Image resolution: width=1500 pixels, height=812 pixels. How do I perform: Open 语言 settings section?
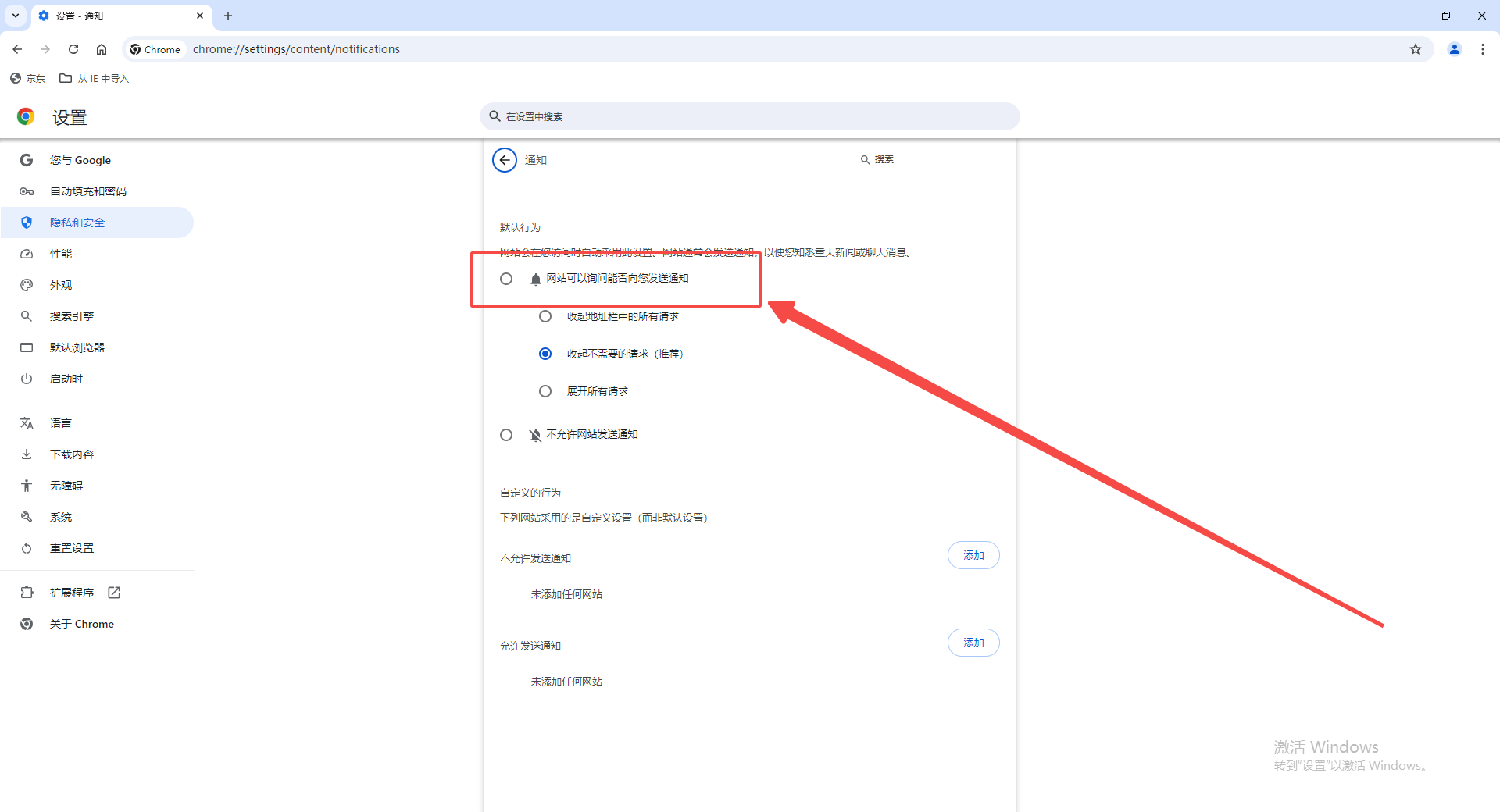pyautogui.click(x=98, y=423)
